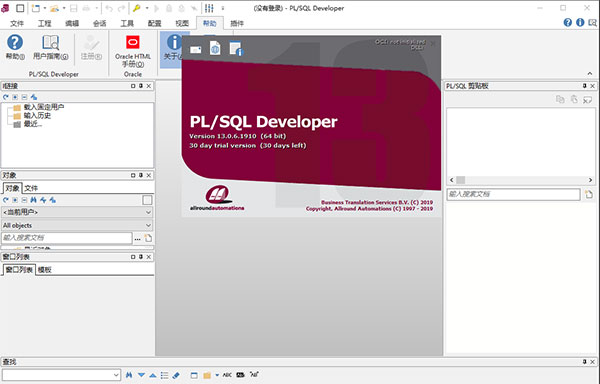Open the dropdown arrow beside search folder icon

(x=217, y=375)
